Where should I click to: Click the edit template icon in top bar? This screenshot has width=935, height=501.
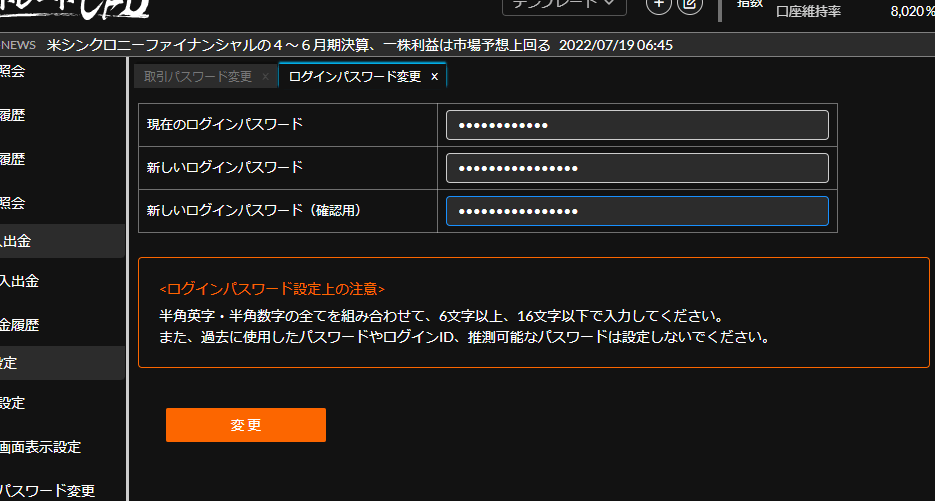pyautogui.click(x=689, y=4)
